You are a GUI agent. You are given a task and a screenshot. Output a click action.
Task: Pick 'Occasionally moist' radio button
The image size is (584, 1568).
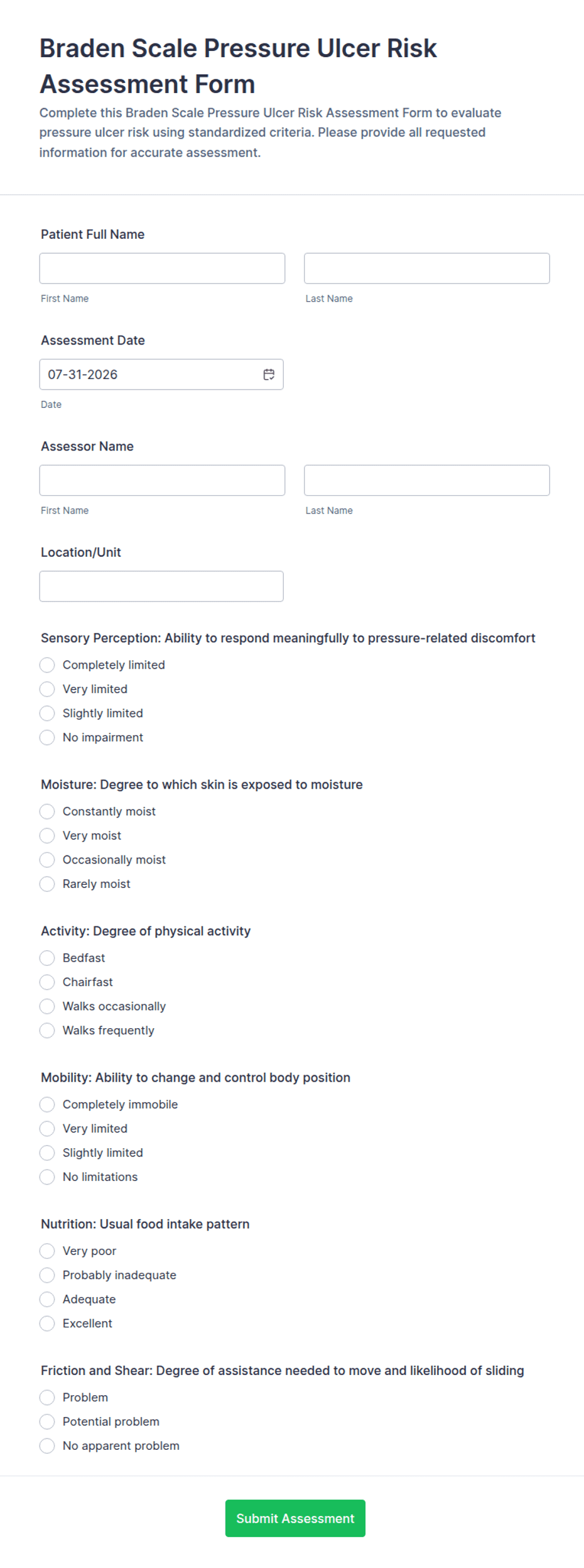click(47, 860)
